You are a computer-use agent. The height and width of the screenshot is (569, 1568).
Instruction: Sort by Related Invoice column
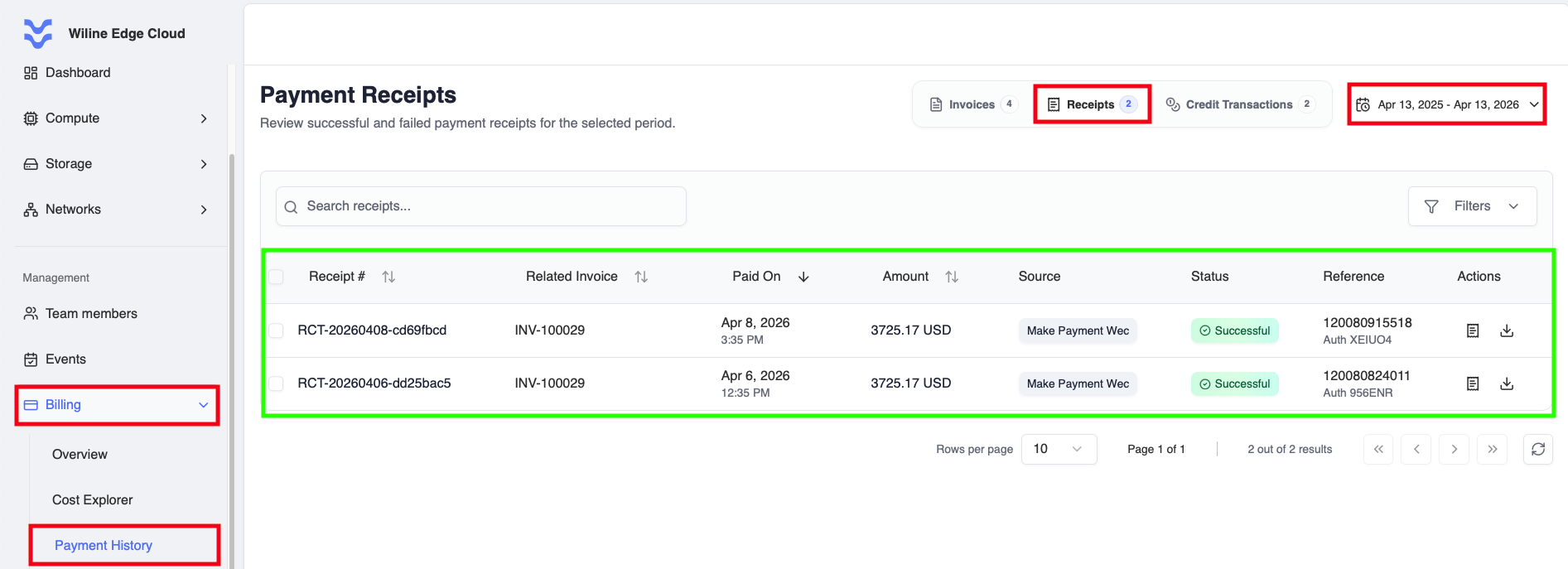click(x=641, y=277)
